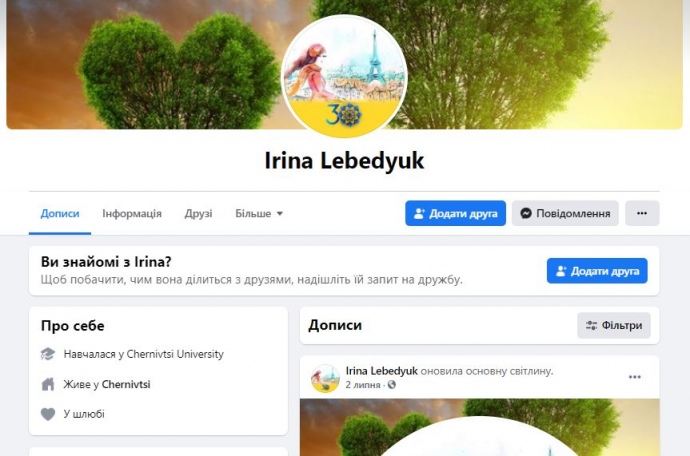Open the large circular profile picture
690x456 pixels.
[344, 77]
